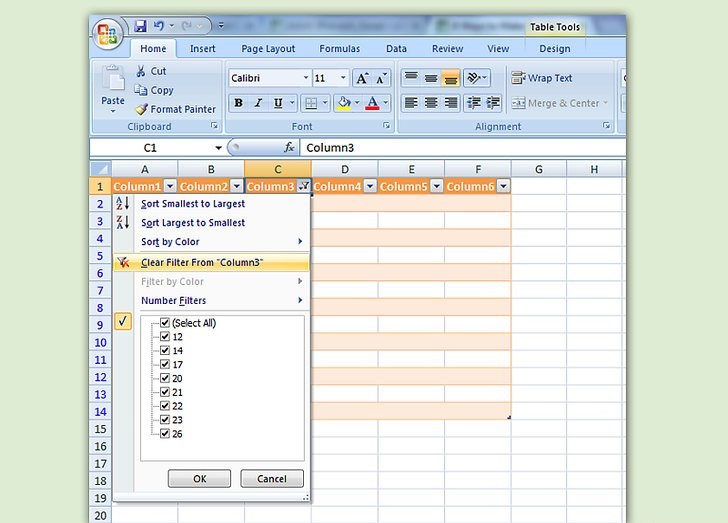The height and width of the screenshot is (523, 728).
Task: Cancel the filter dropdown
Action: (272, 478)
